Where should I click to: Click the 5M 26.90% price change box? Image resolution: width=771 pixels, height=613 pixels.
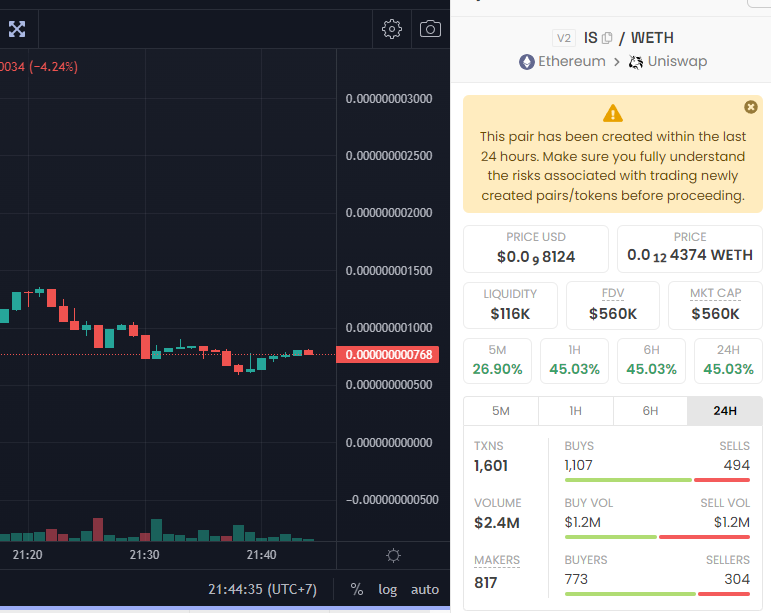point(497,361)
